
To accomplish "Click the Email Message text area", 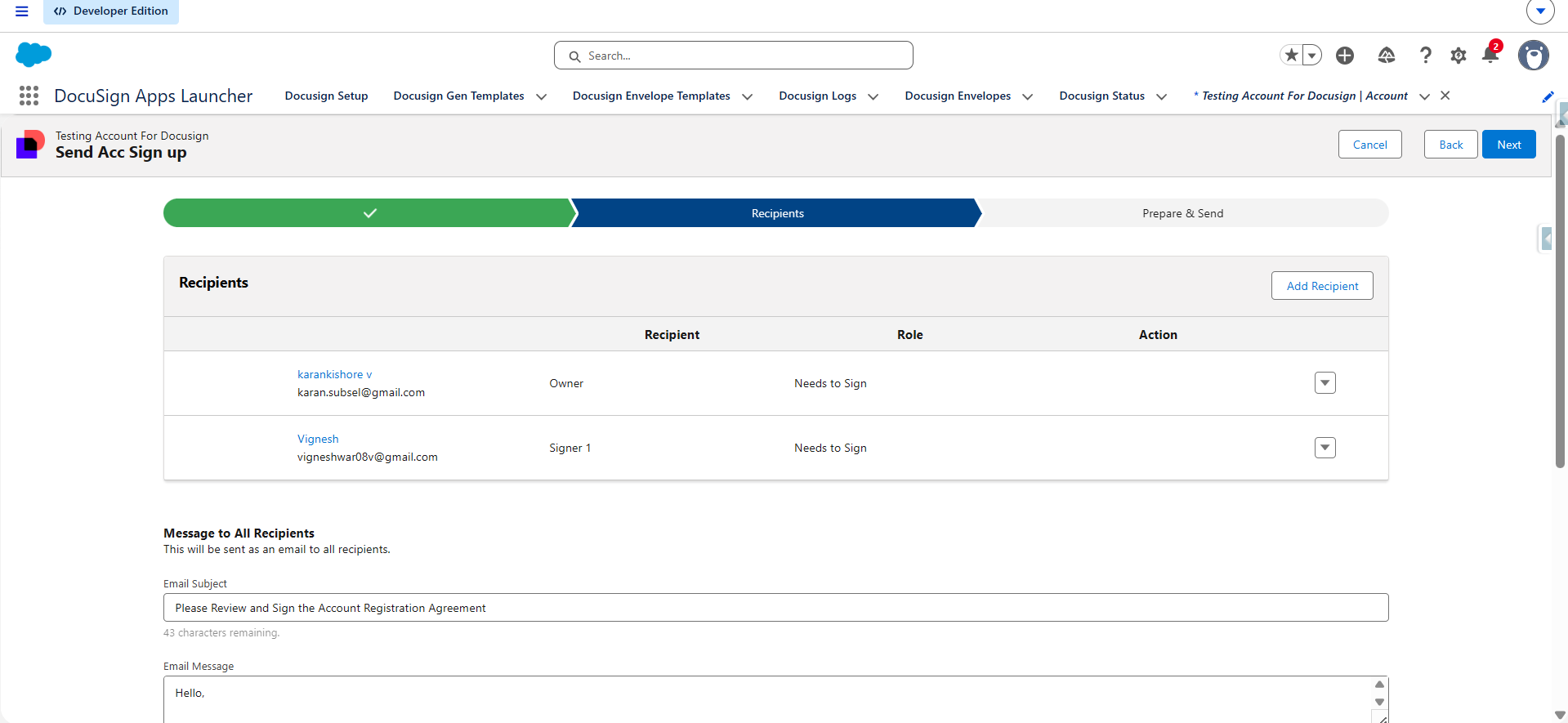I will click(x=768, y=699).
